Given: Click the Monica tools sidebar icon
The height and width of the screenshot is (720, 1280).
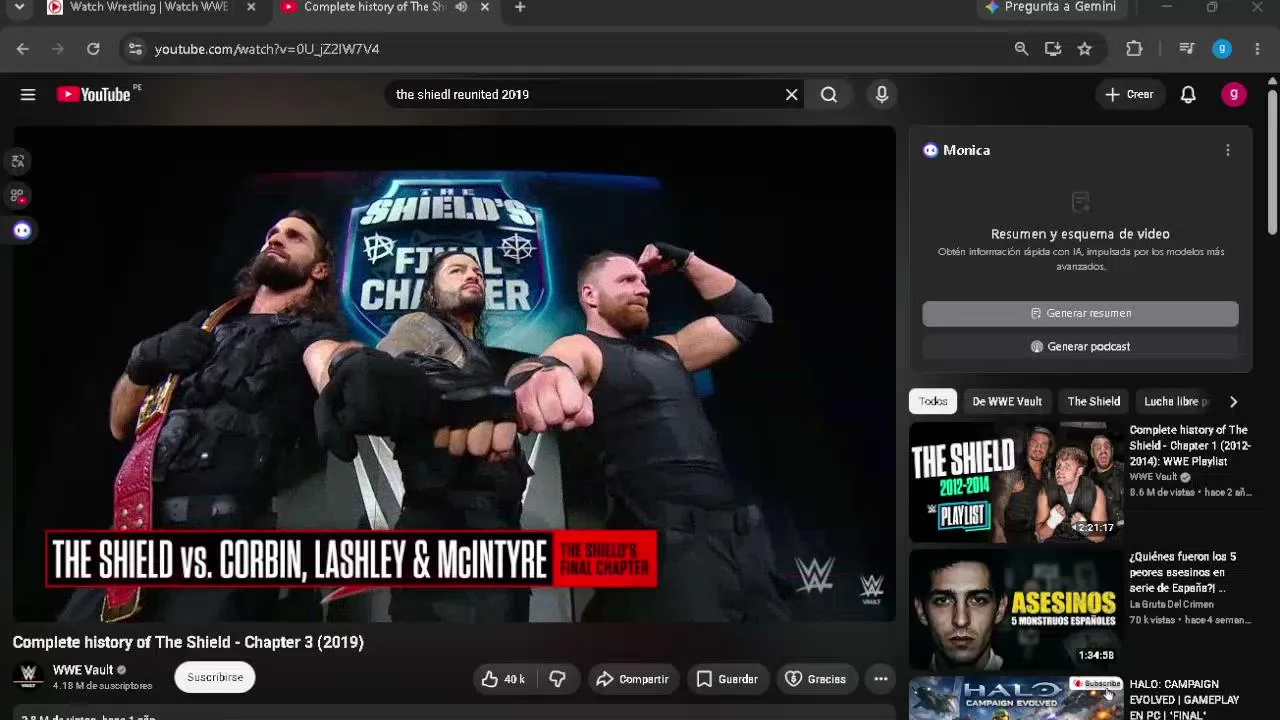Looking at the screenshot, I should click(17, 195).
